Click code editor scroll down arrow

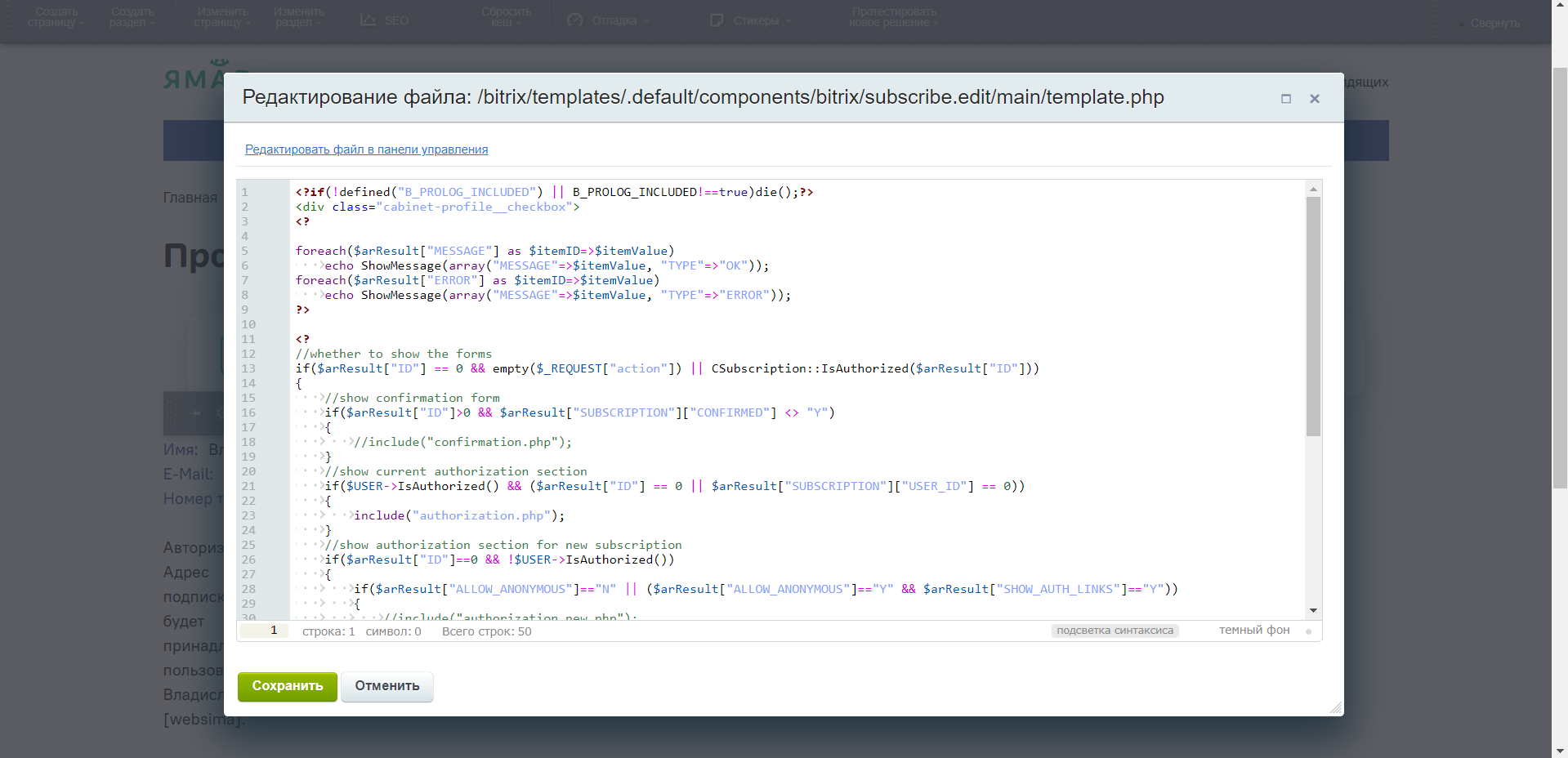[1313, 610]
